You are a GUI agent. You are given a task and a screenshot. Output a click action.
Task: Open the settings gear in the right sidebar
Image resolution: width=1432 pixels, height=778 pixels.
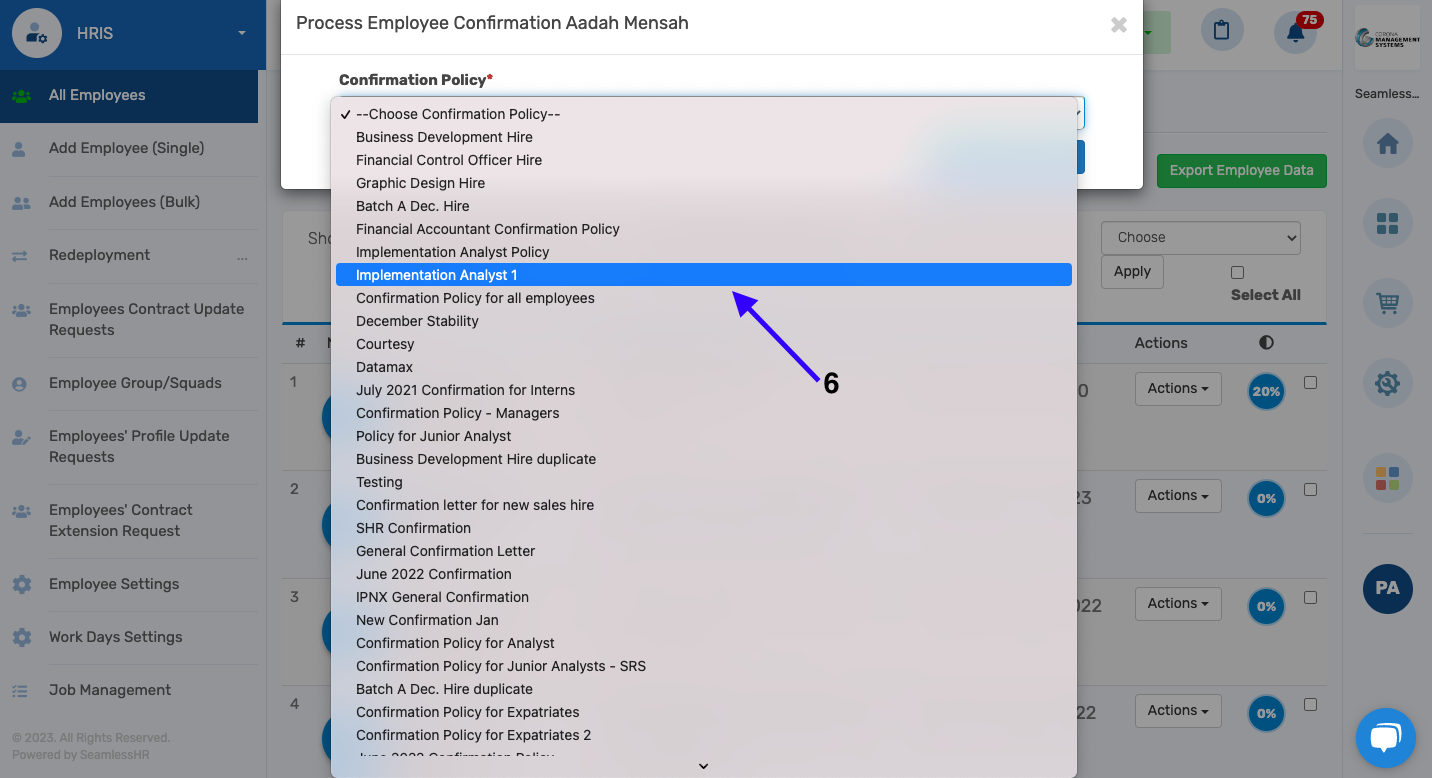pyautogui.click(x=1387, y=382)
